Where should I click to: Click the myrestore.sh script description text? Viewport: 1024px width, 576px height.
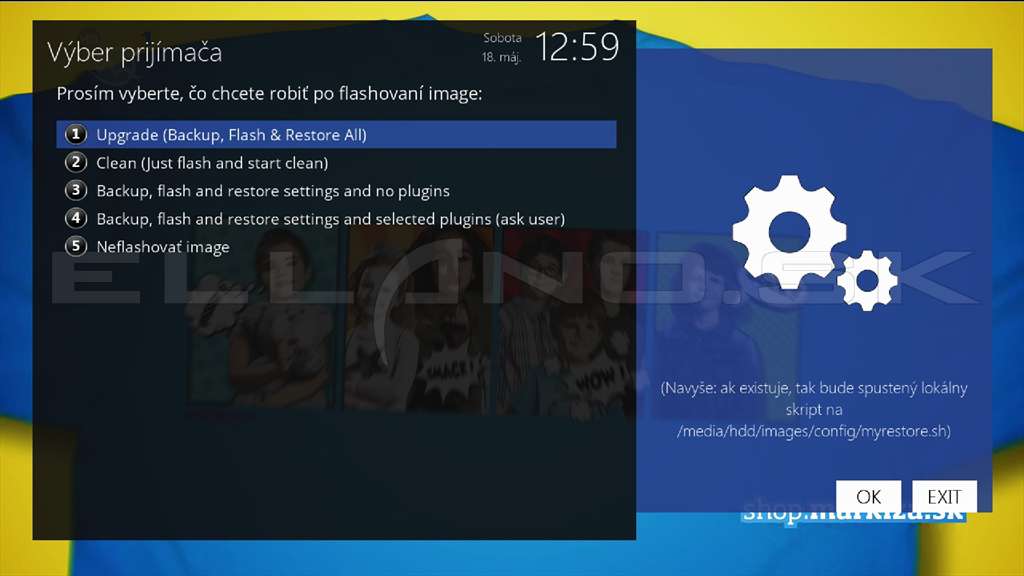pos(814,409)
